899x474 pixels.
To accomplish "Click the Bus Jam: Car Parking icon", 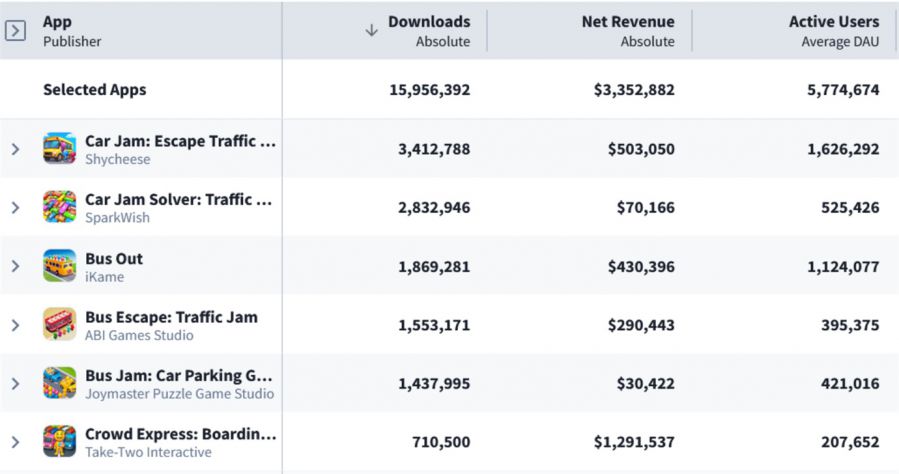I will click(x=60, y=383).
